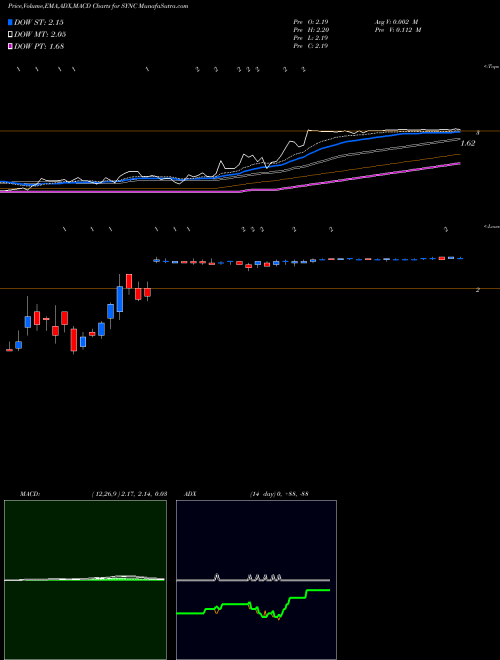This screenshot has width=500, height=660.
Task: Click the green ADX line's final step
Action: pyautogui.click(x=318, y=591)
